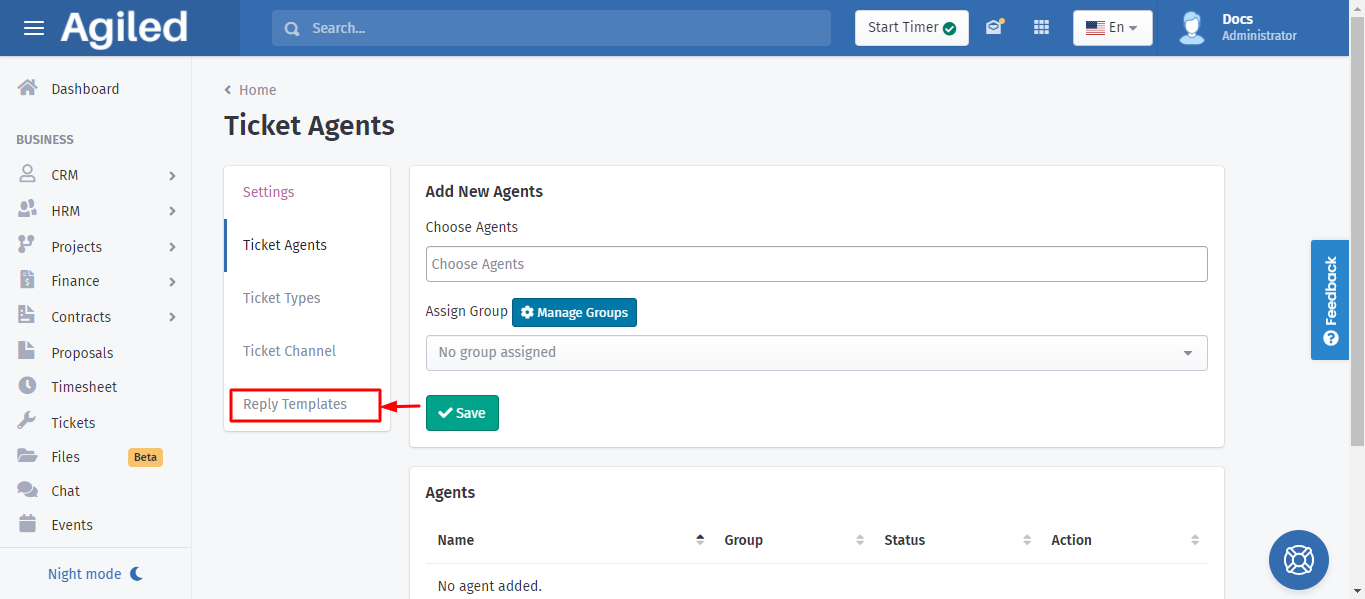Open the No group assigned dropdown
This screenshot has height=599, width=1365.
(x=816, y=353)
